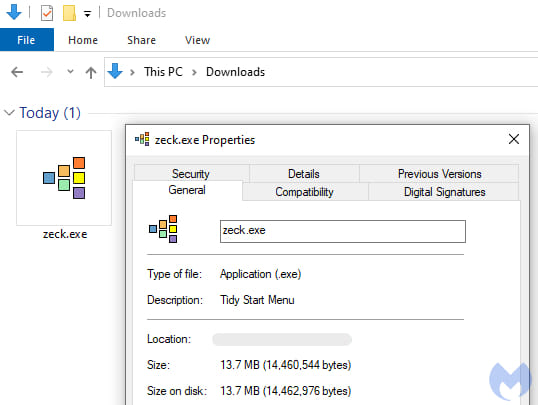Image resolution: width=538 pixels, height=405 pixels.
Task: Click This PC in the address path
Action: (x=163, y=72)
